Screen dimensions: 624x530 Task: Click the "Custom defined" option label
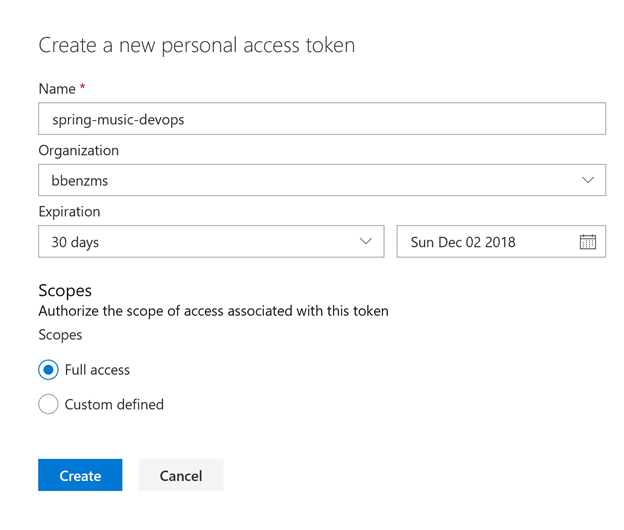114,405
